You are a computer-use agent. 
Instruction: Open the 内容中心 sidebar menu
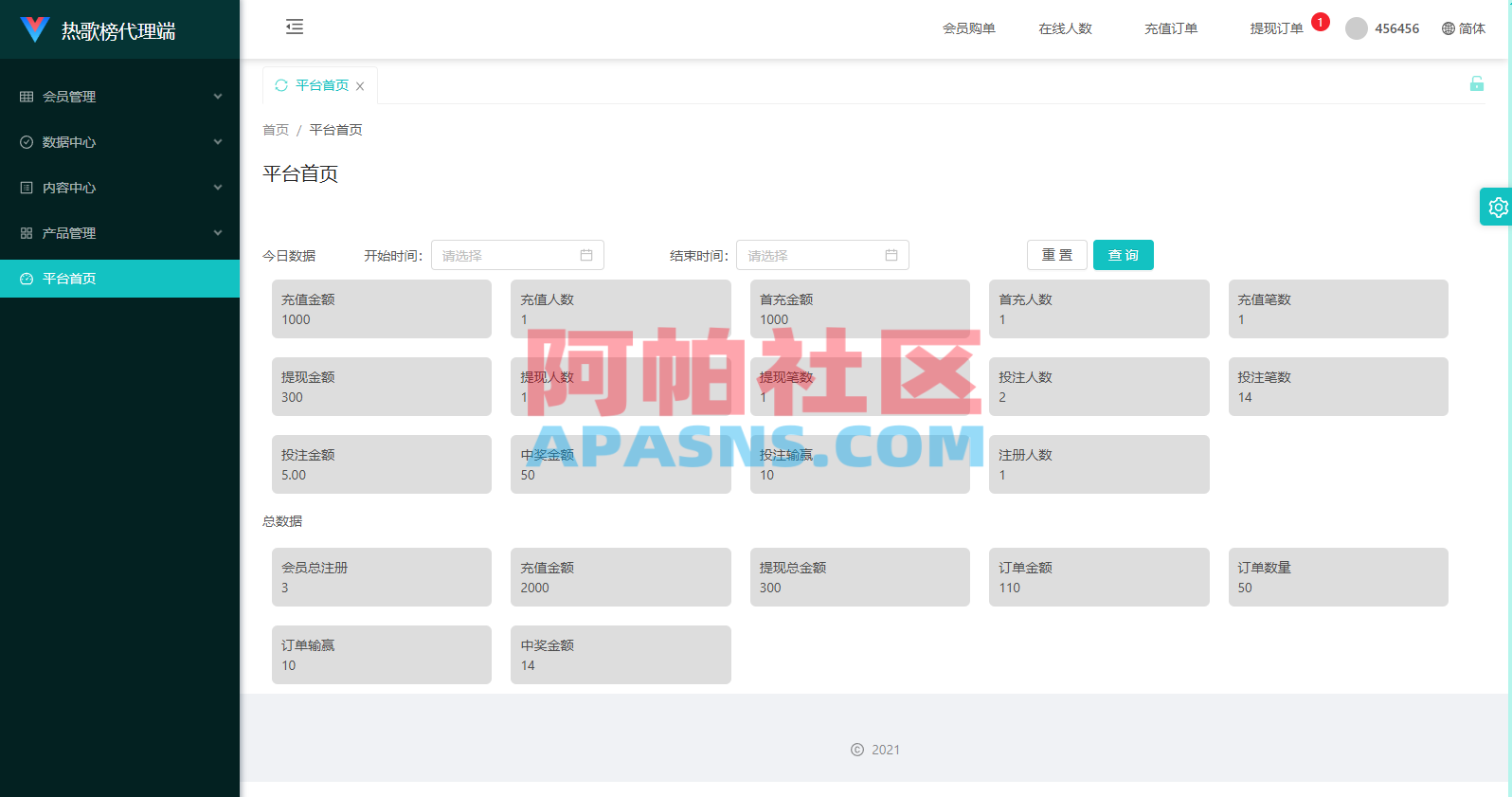click(119, 188)
